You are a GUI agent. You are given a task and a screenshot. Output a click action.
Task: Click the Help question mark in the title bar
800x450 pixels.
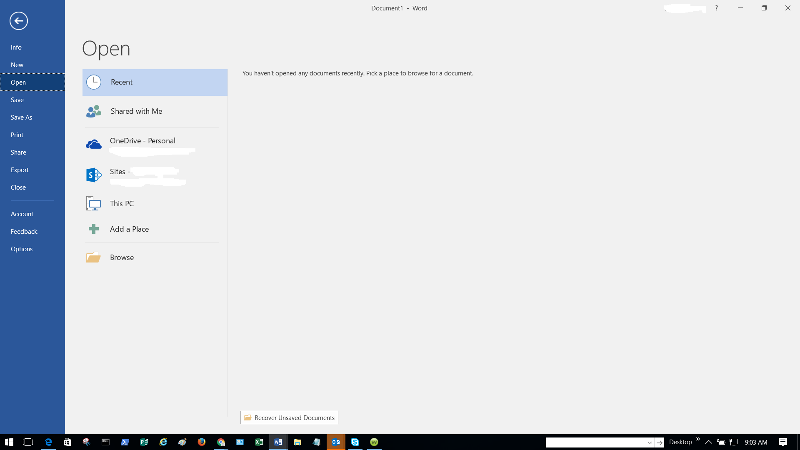tap(716, 8)
